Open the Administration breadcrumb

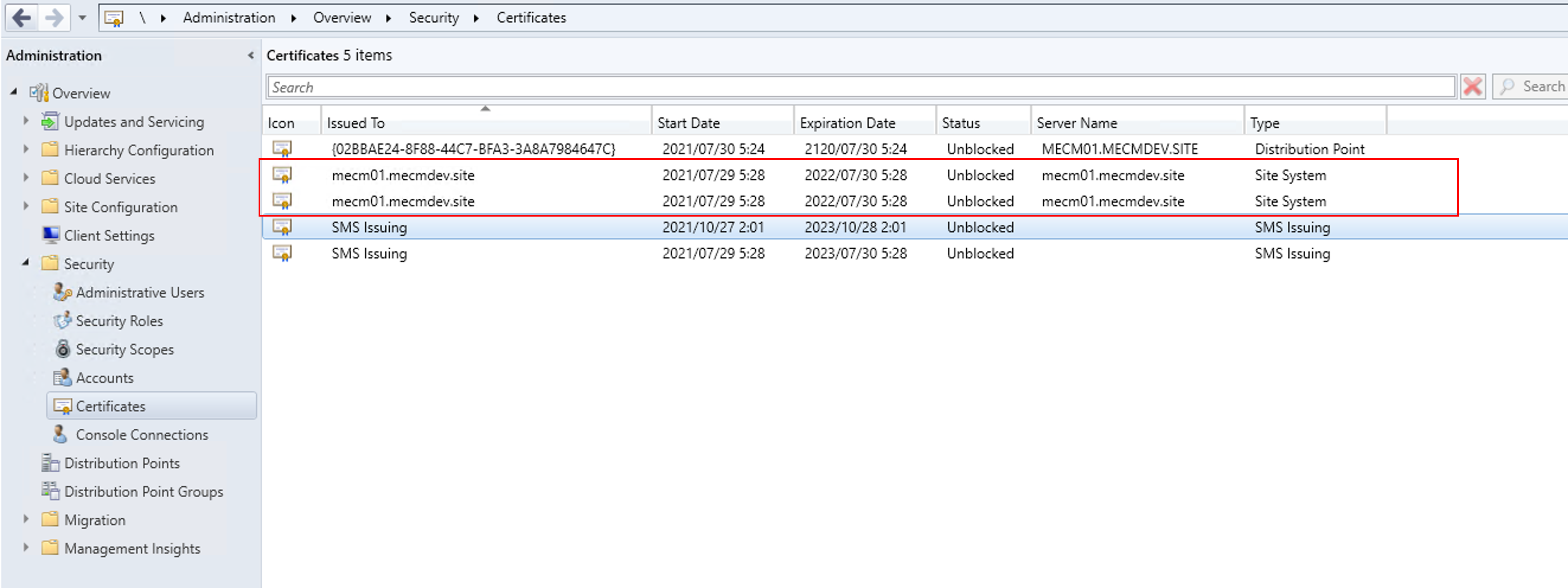pos(229,18)
